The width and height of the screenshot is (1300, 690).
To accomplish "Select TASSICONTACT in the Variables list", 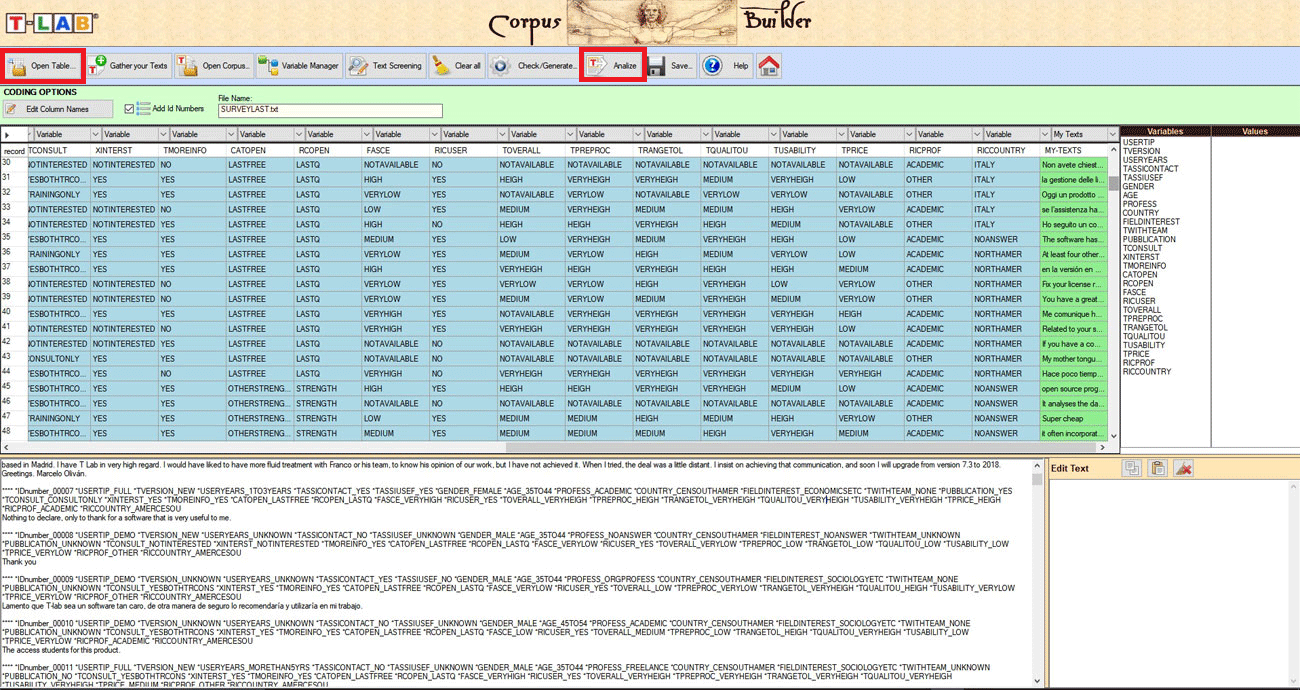I will [x=1151, y=169].
